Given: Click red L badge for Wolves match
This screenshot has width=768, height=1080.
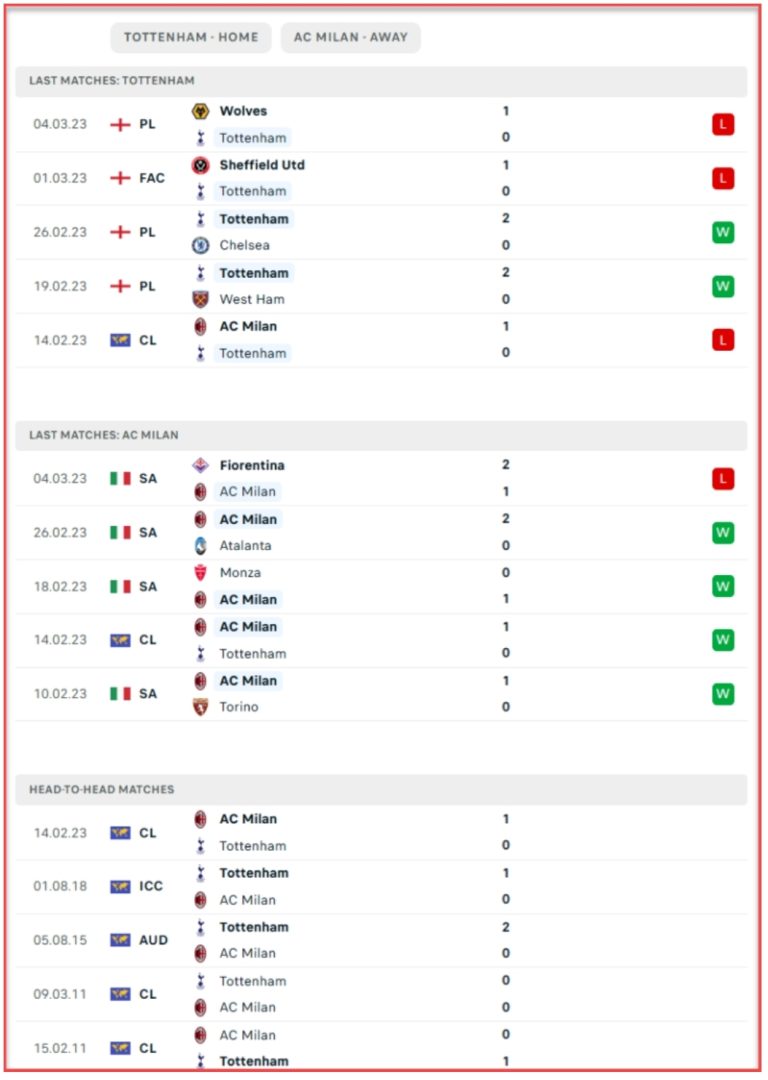Looking at the screenshot, I should pyautogui.click(x=723, y=125).
